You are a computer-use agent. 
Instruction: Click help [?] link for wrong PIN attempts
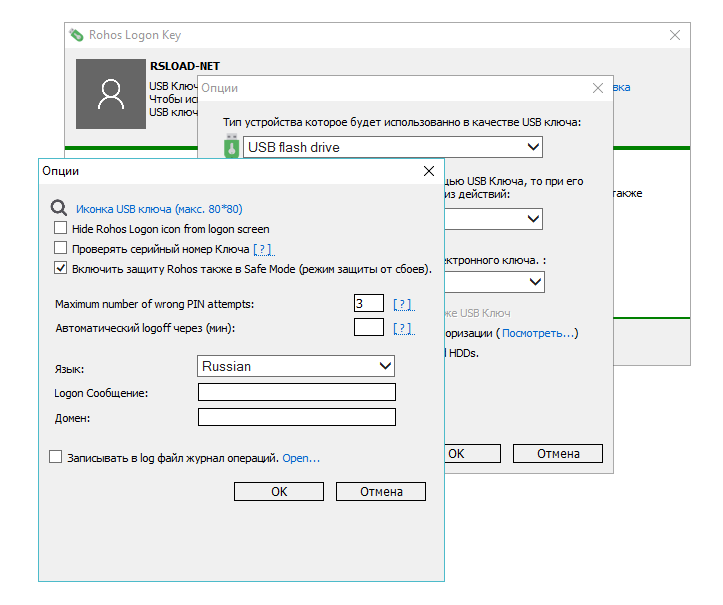(x=404, y=304)
